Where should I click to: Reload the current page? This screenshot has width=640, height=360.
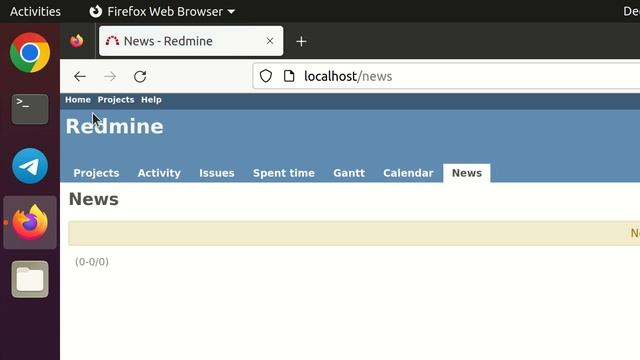pos(140,76)
